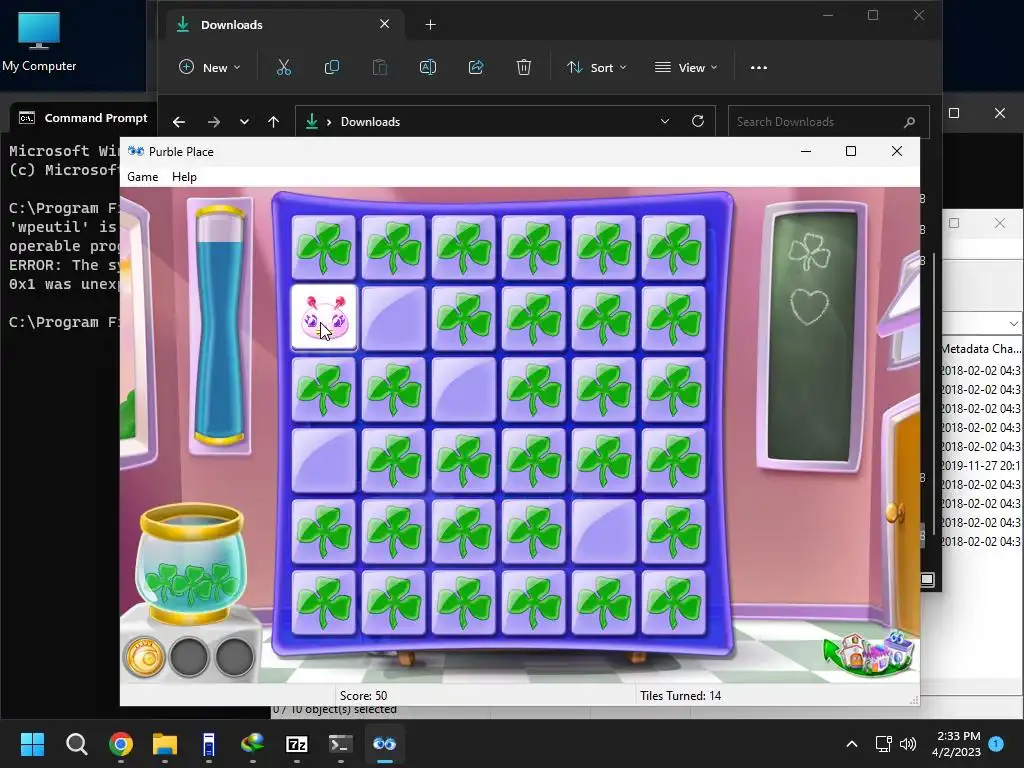Click Downloads in the address breadcrumb
Screen dimensions: 1024x768
tap(370, 121)
